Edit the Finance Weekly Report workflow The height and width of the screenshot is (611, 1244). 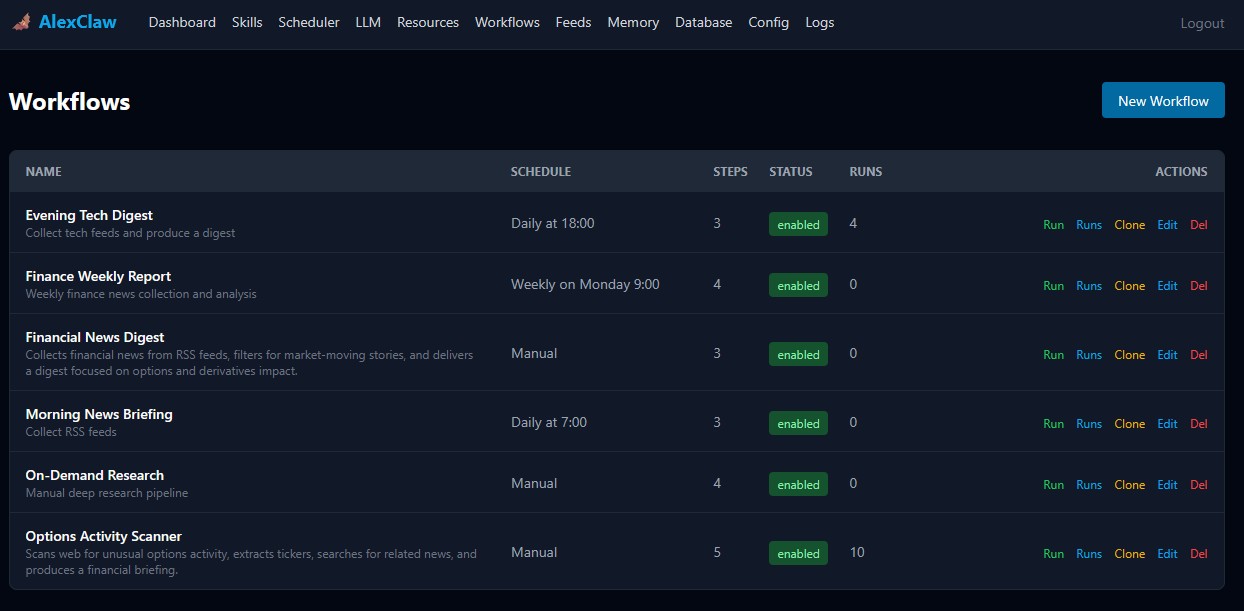(1167, 285)
